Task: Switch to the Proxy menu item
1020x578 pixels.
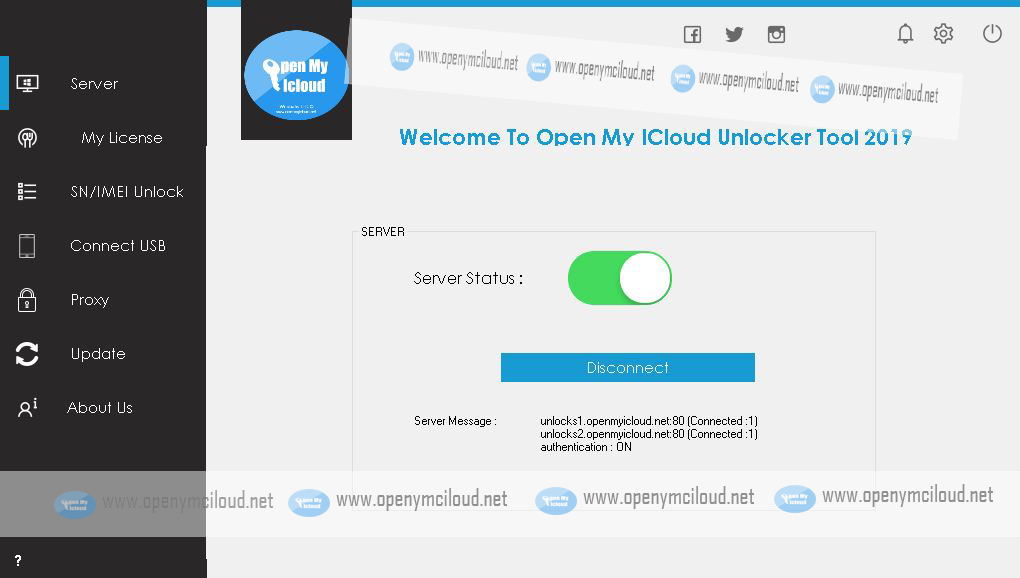Action: (x=90, y=300)
